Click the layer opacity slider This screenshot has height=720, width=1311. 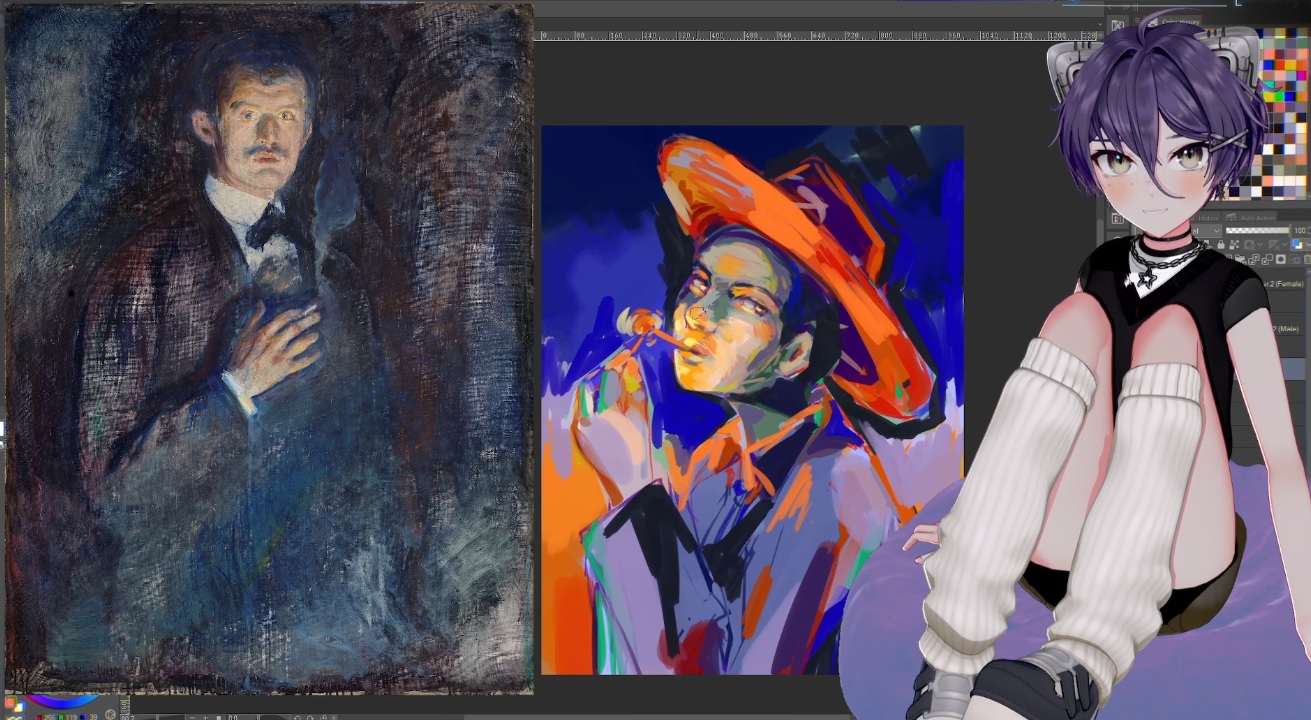[x=1257, y=230]
